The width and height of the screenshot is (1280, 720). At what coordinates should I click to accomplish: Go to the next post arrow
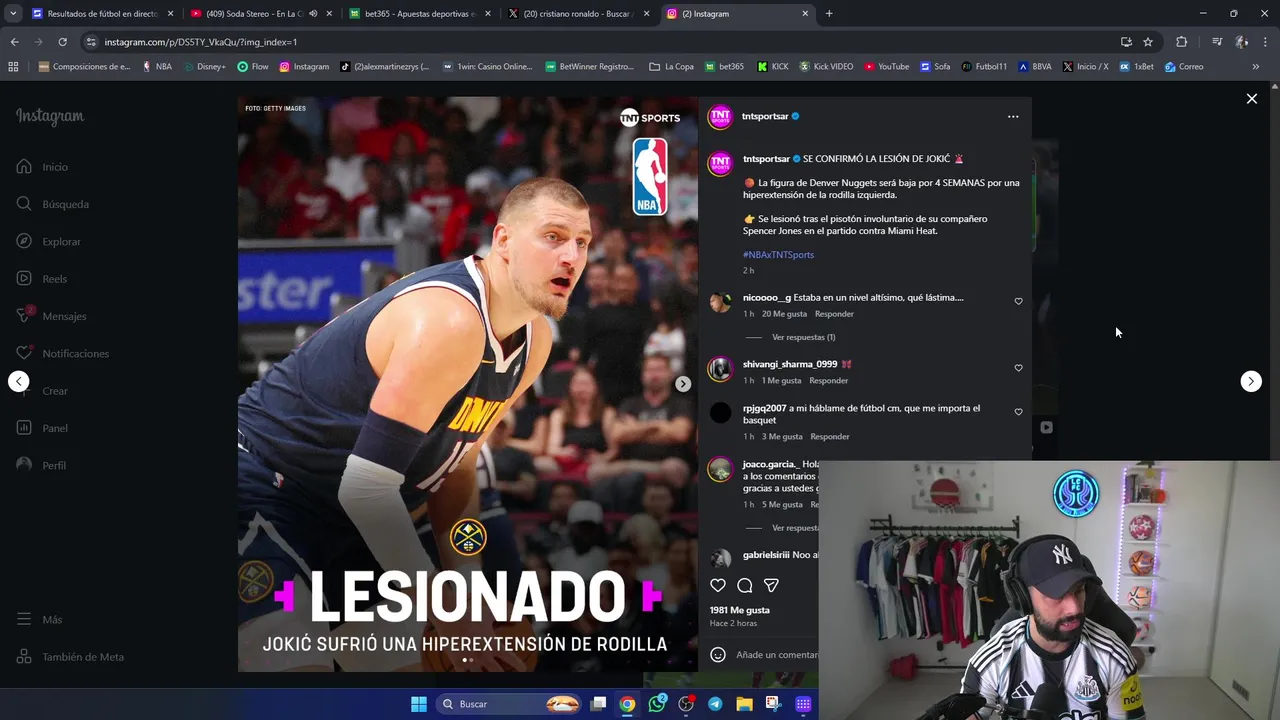[x=1251, y=381]
